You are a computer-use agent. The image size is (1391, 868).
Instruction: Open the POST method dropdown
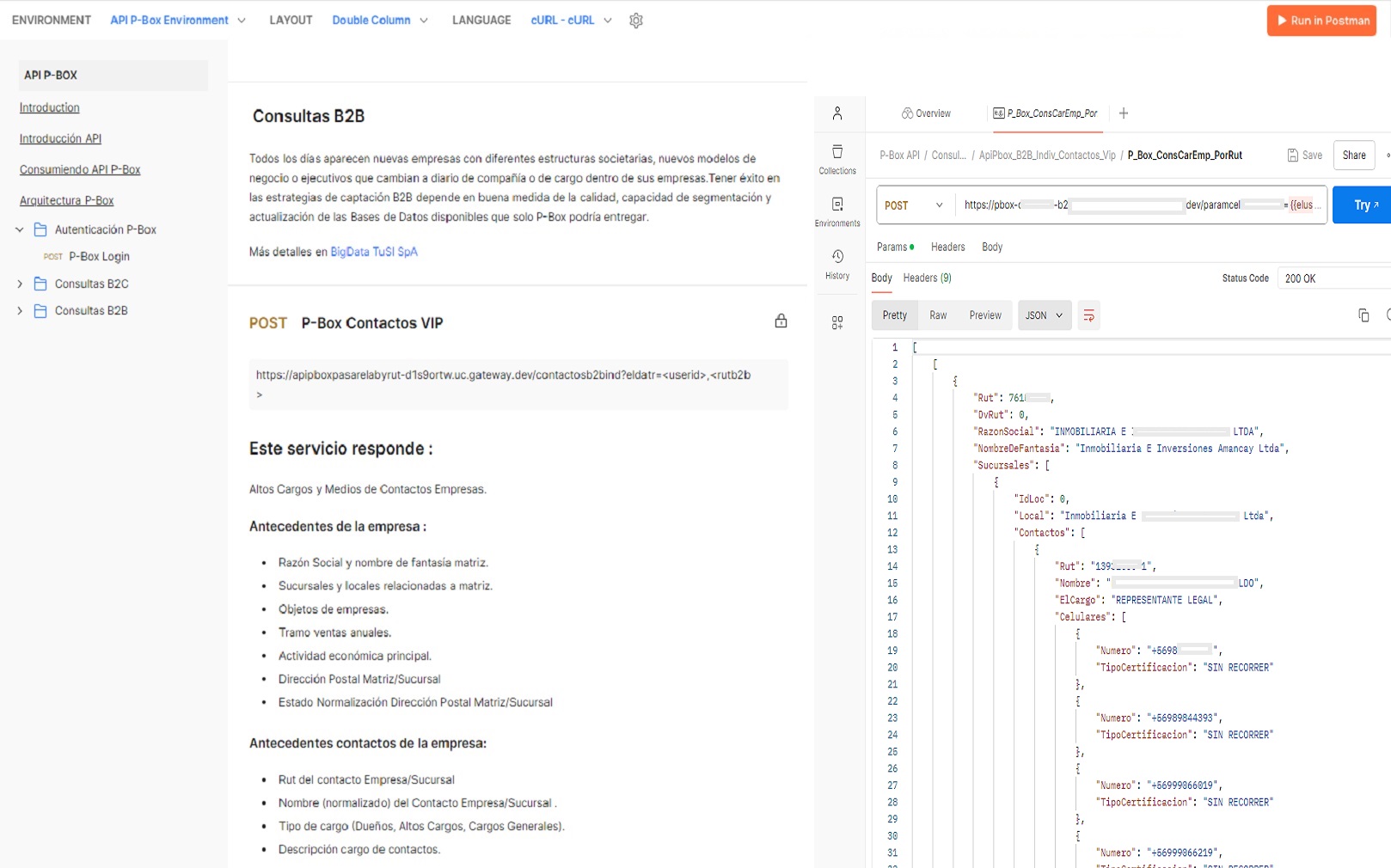coord(914,205)
